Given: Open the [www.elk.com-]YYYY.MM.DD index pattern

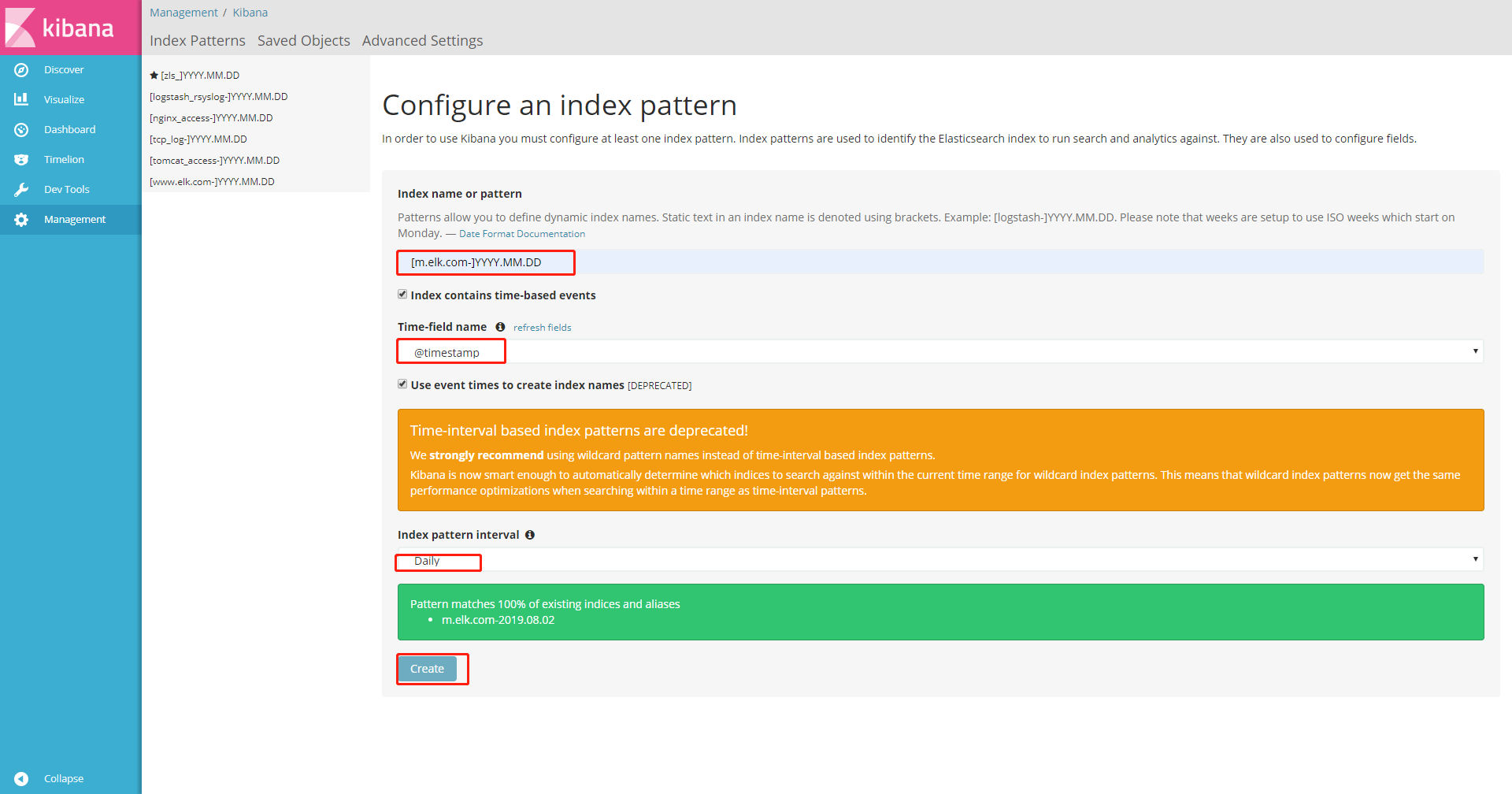Looking at the screenshot, I should tap(212, 182).
